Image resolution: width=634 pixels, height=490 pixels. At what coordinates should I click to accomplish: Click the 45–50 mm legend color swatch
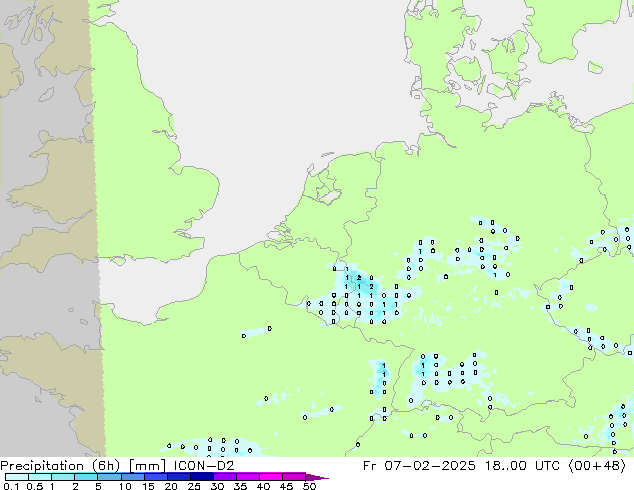click(x=294, y=477)
